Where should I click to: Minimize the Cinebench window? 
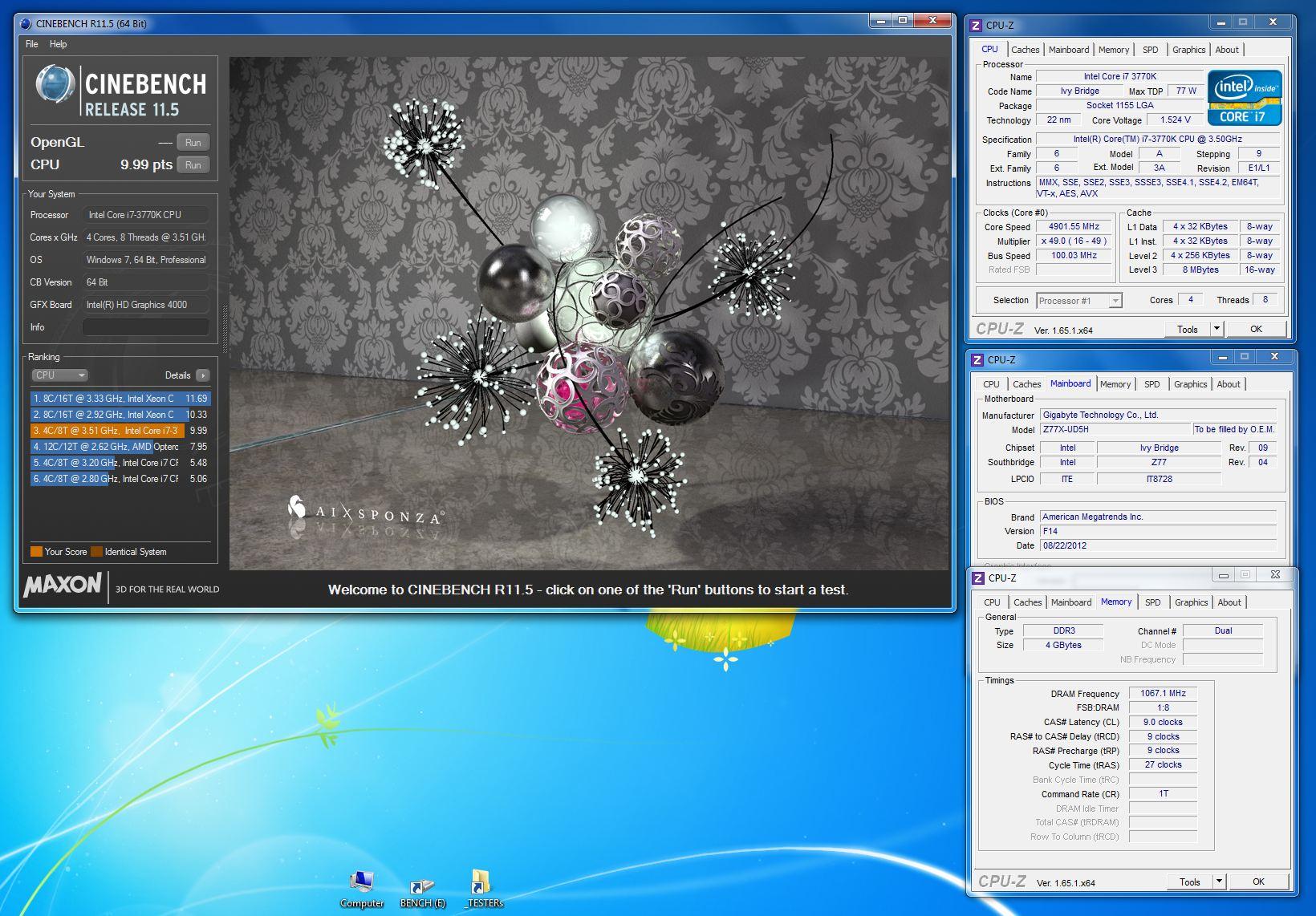tap(881, 21)
